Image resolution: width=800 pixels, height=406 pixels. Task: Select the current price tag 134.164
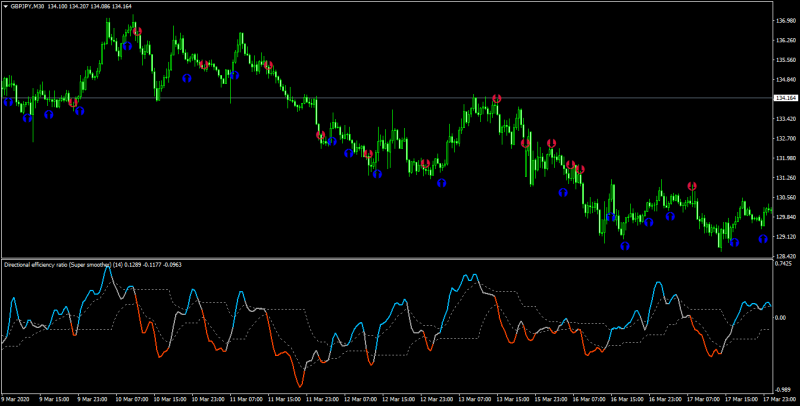point(786,98)
